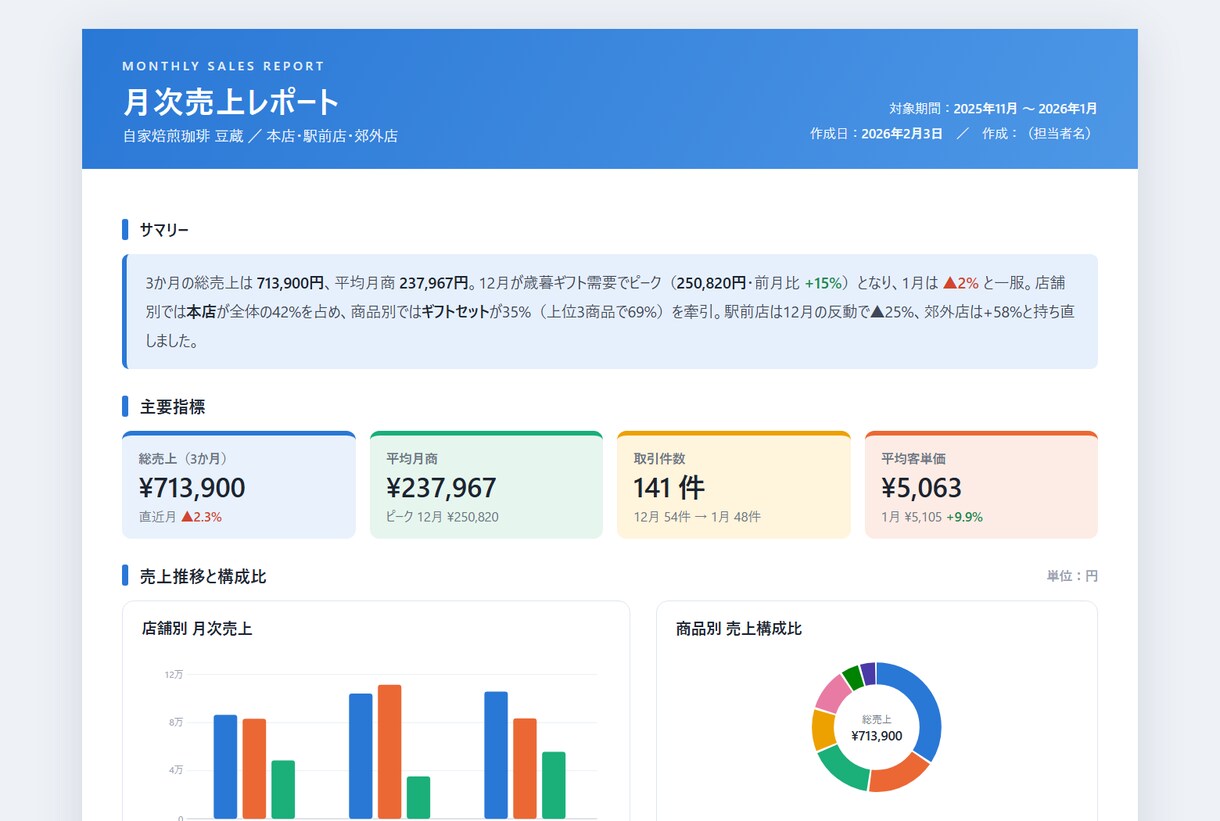Click the サマリー section heading
The height and width of the screenshot is (821, 1220).
tap(164, 230)
